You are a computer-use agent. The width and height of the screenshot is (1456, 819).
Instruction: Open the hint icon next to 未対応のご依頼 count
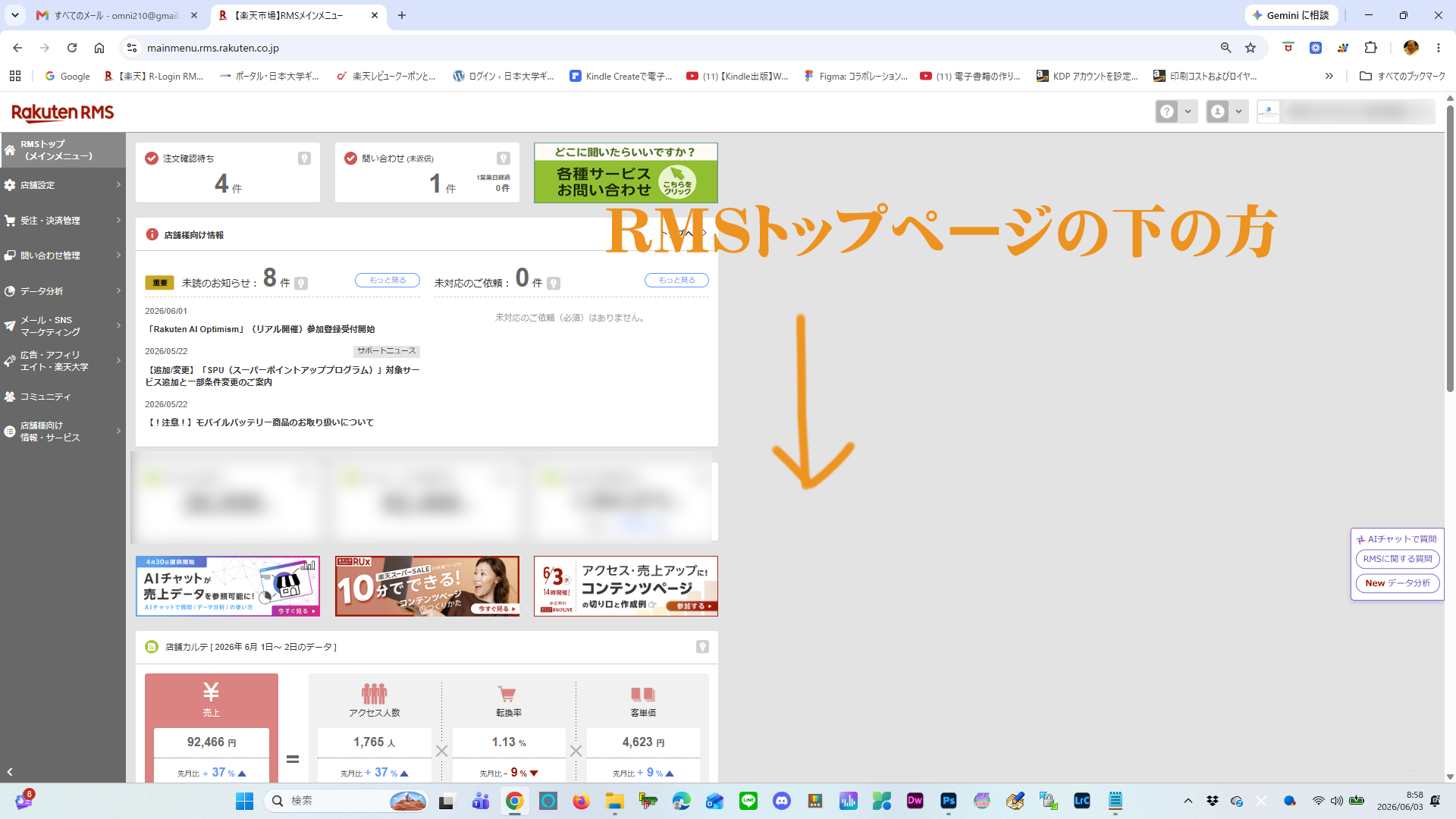tap(554, 284)
